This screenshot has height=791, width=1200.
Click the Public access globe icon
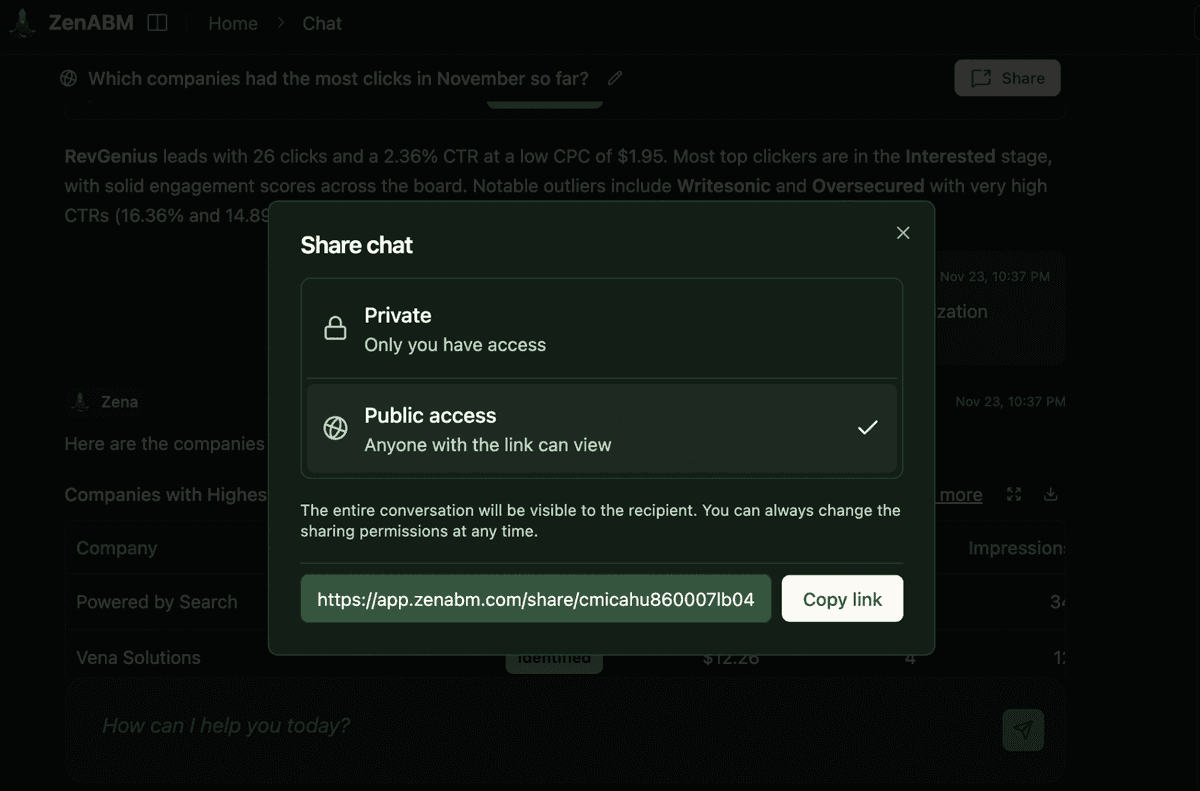pyautogui.click(x=336, y=429)
